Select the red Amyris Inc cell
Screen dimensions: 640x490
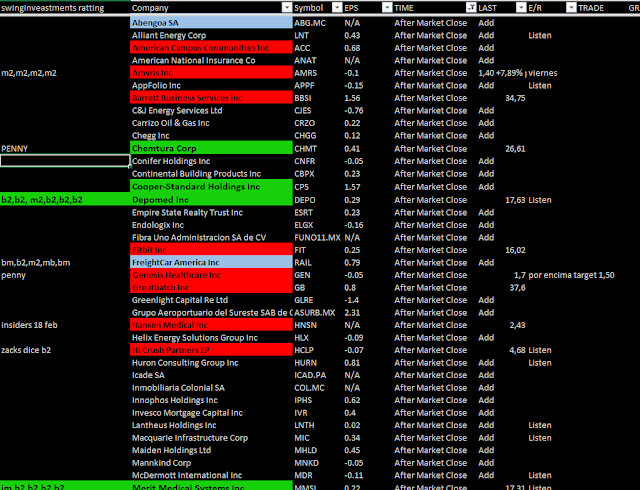[211, 73]
